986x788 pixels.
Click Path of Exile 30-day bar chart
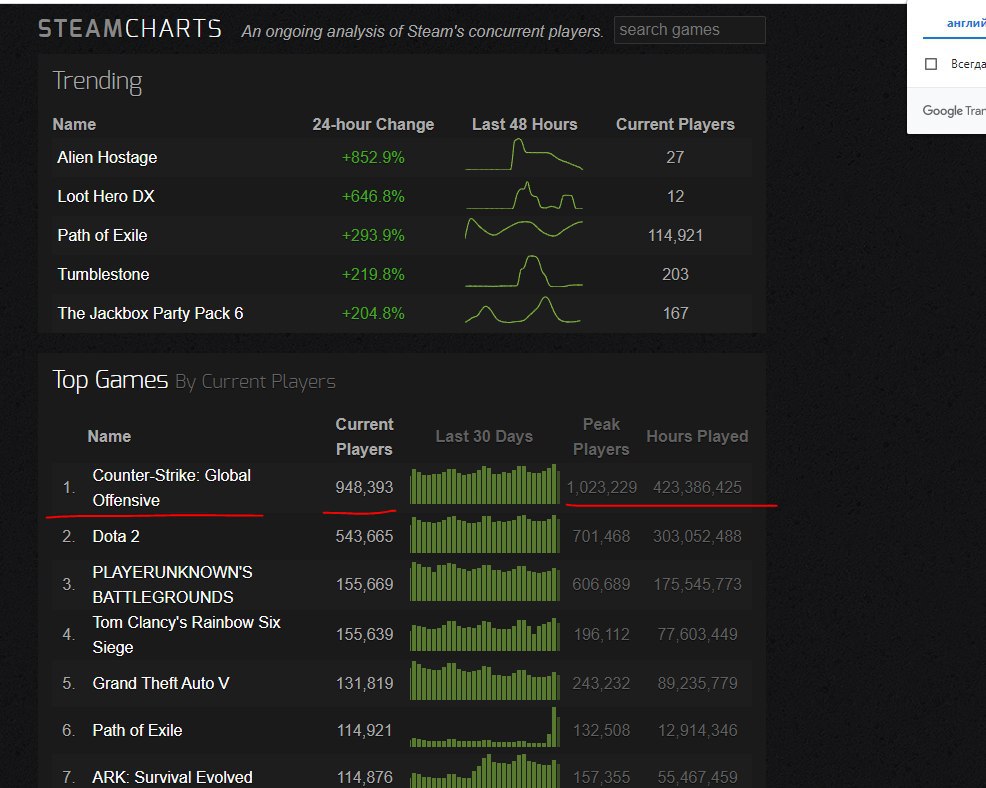pyautogui.click(x=484, y=727)
